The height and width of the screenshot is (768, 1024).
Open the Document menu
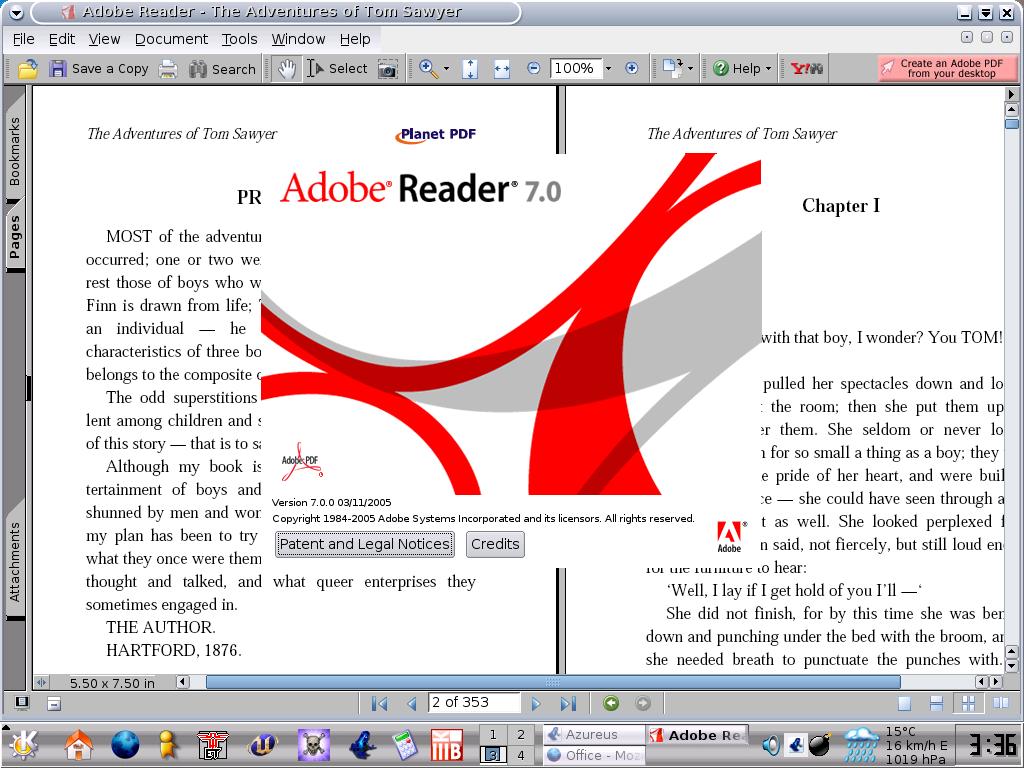click(171, 39)
